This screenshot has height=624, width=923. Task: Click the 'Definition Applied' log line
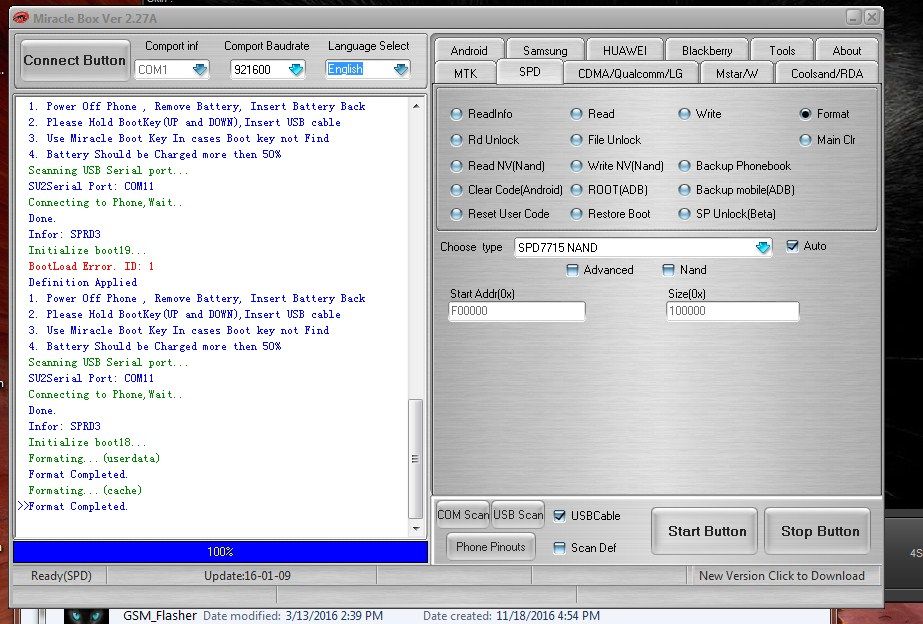[x=83, y=282]
